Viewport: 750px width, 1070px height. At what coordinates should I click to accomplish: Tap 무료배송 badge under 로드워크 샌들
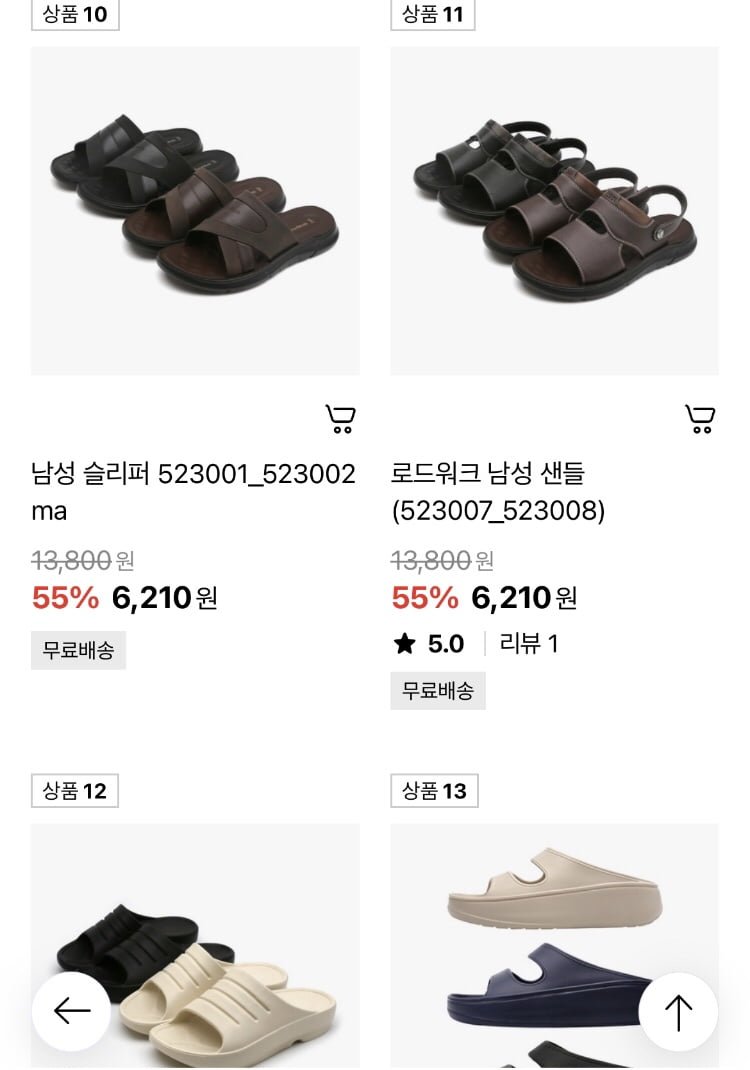438,690
